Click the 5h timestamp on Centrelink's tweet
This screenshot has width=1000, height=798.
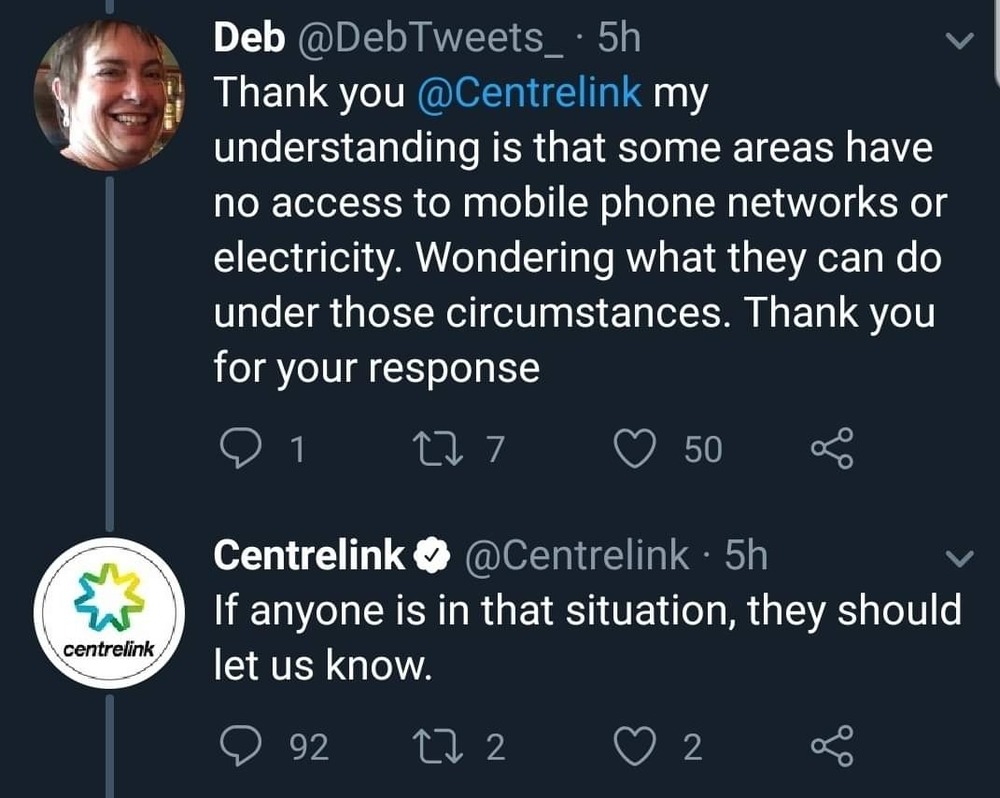tap(745, 556)
